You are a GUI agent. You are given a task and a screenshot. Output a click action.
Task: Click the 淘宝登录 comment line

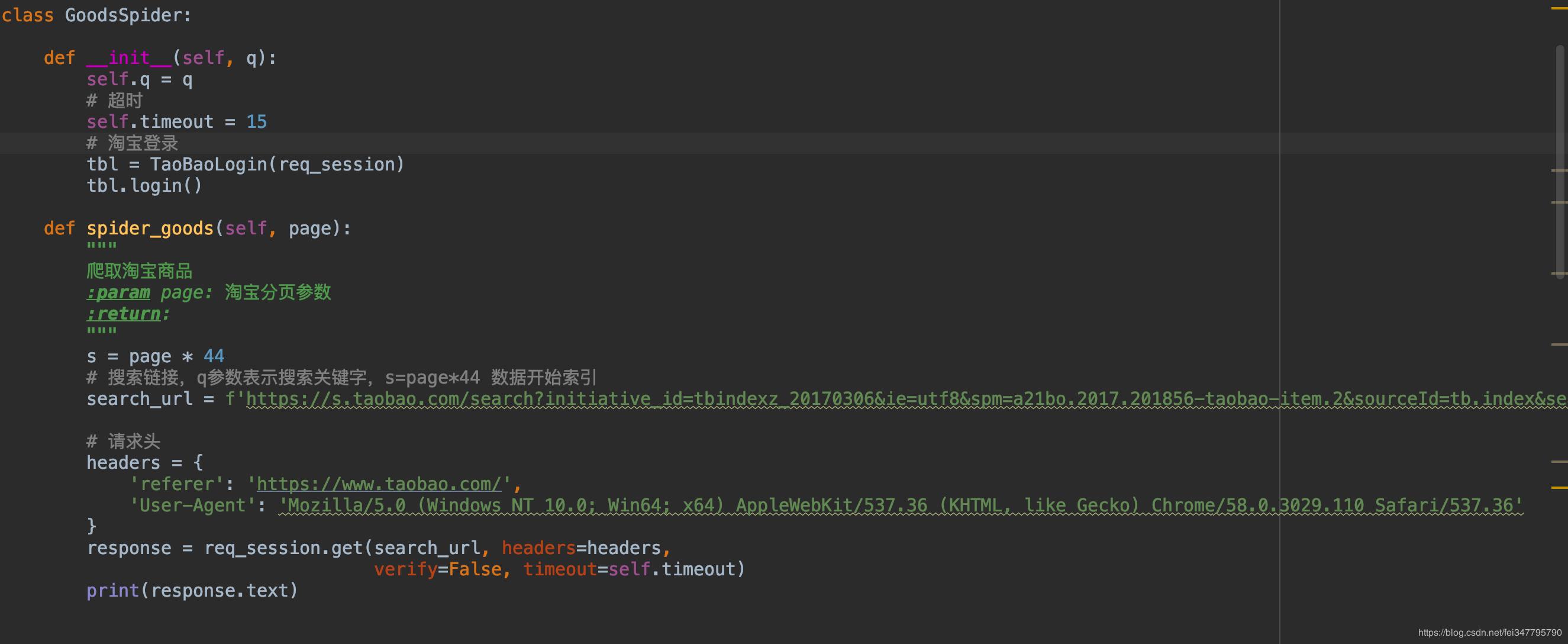(133, 143)
